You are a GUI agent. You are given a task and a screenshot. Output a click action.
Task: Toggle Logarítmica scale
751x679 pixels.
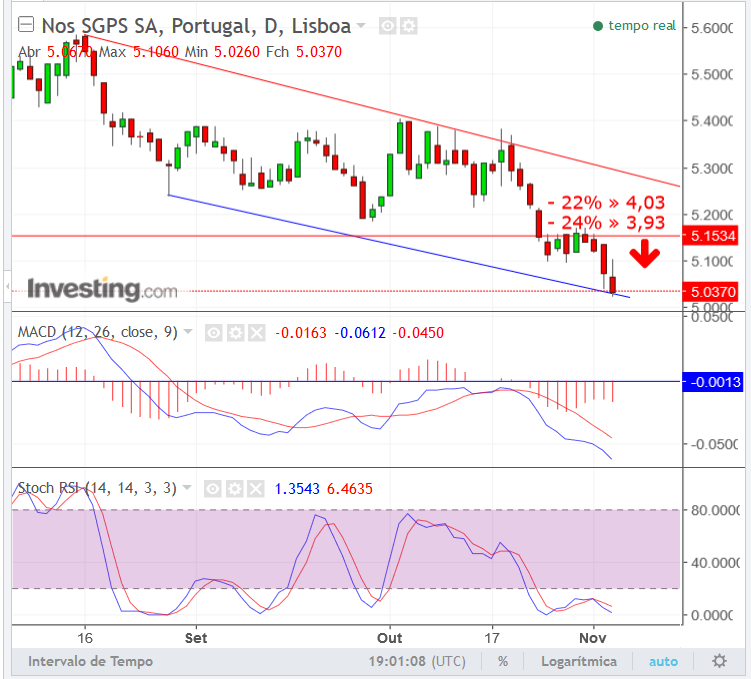pos(579,661)
